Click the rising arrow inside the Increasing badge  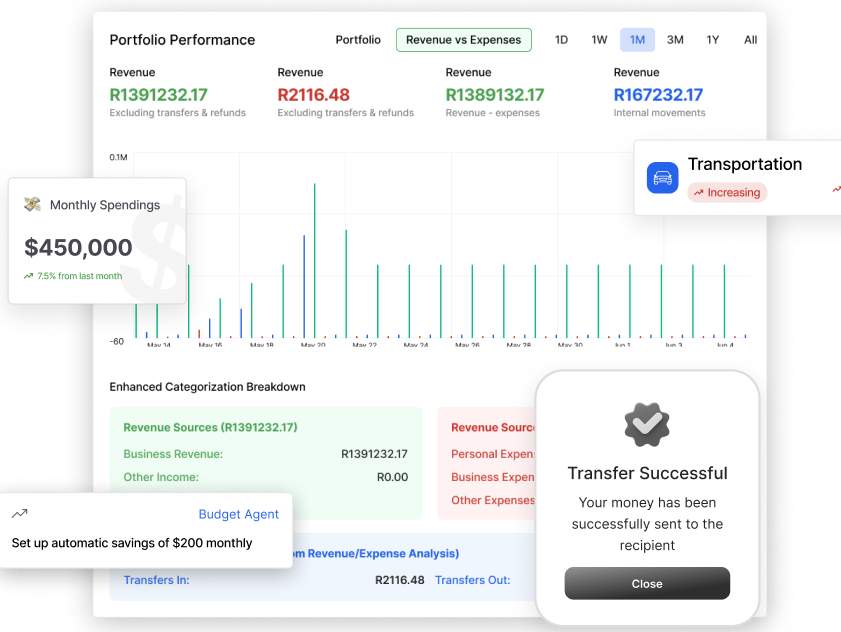coord(700,192)
